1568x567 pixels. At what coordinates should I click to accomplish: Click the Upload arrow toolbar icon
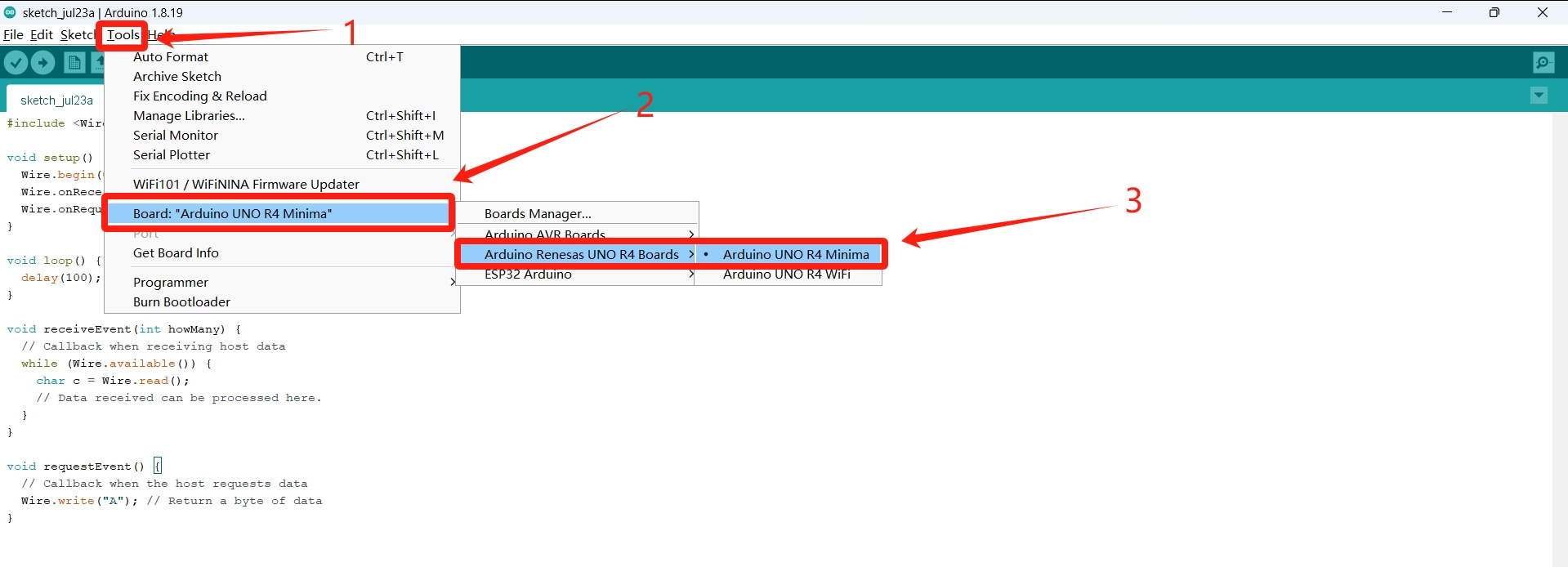click(43, 62)
